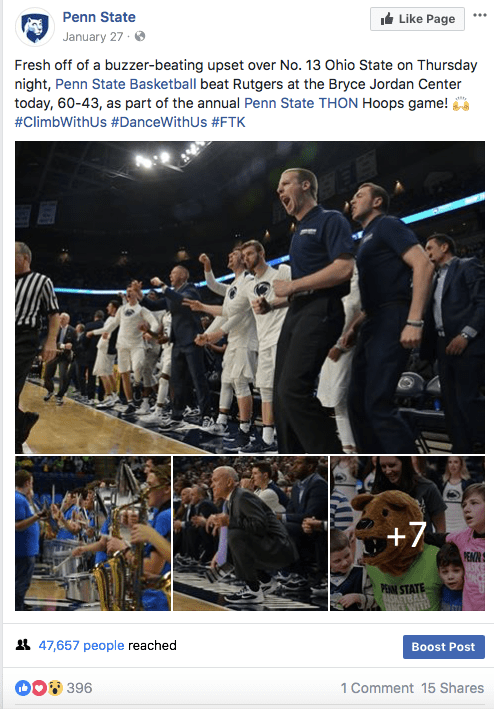
Task: Click the Wow reaction face icon
Action: point(55,688)
